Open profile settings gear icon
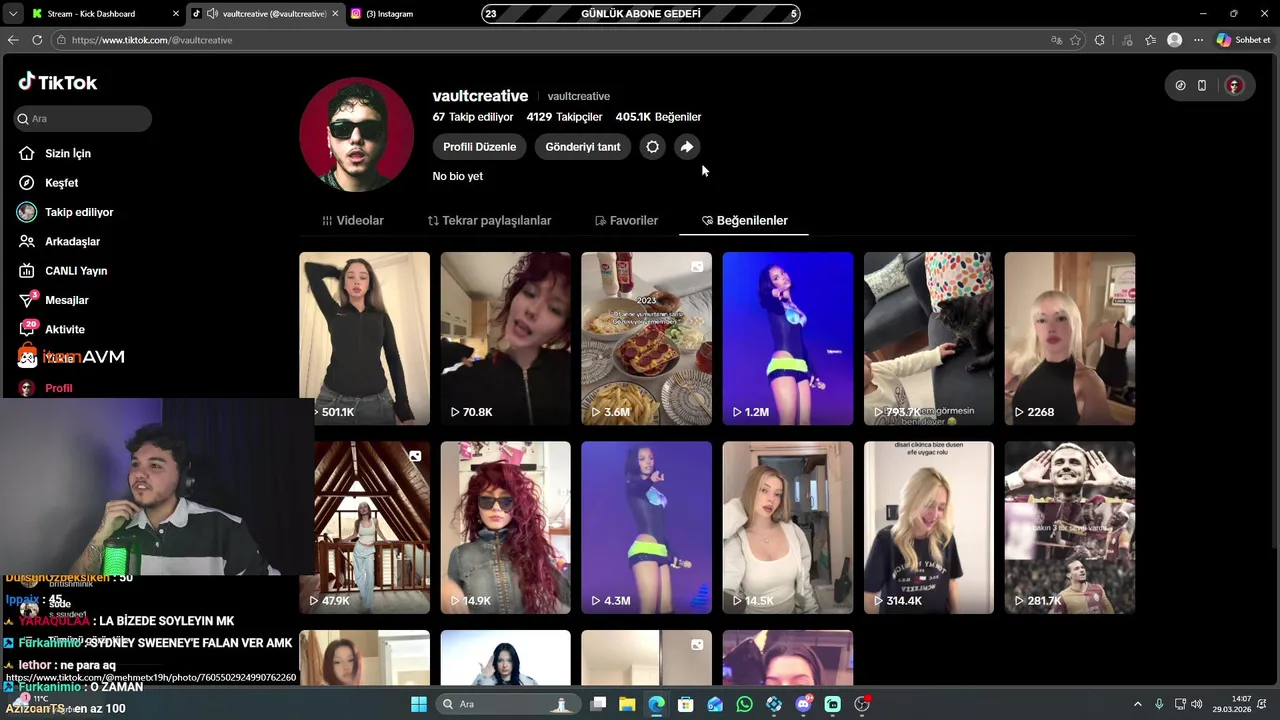This screenshot has height=720, width=1280. (652, 147)
